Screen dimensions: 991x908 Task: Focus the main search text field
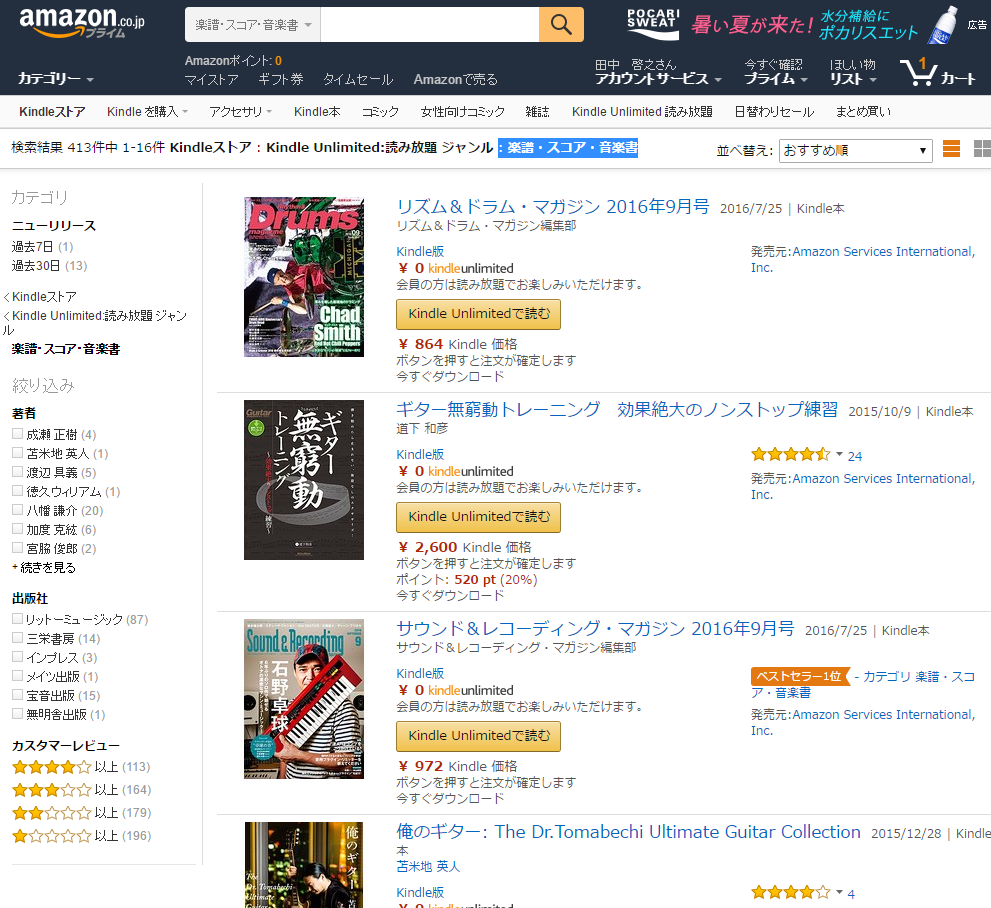tap(430, 25)
